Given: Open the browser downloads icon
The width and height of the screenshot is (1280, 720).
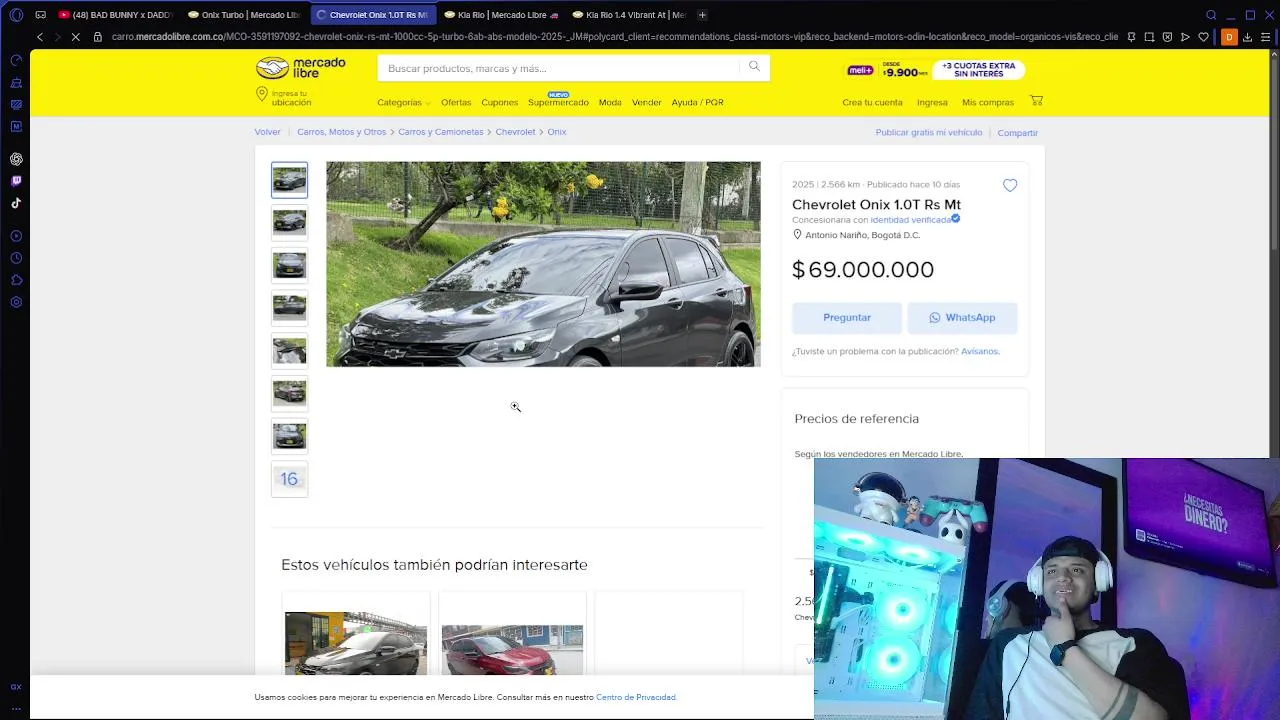Looking at the screenshot, I should click(x=1247, y=37).
